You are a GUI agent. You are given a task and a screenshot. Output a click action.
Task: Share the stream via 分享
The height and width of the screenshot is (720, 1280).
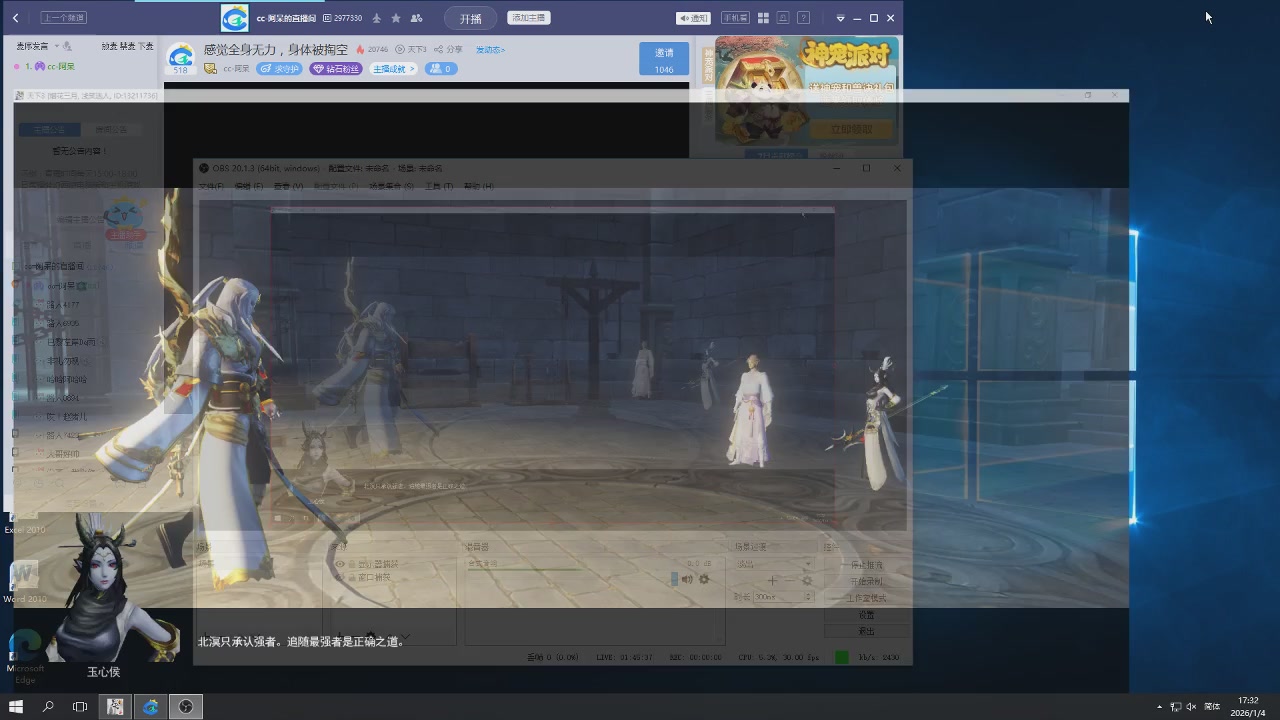pyautogui.click(x=449, y=49)
